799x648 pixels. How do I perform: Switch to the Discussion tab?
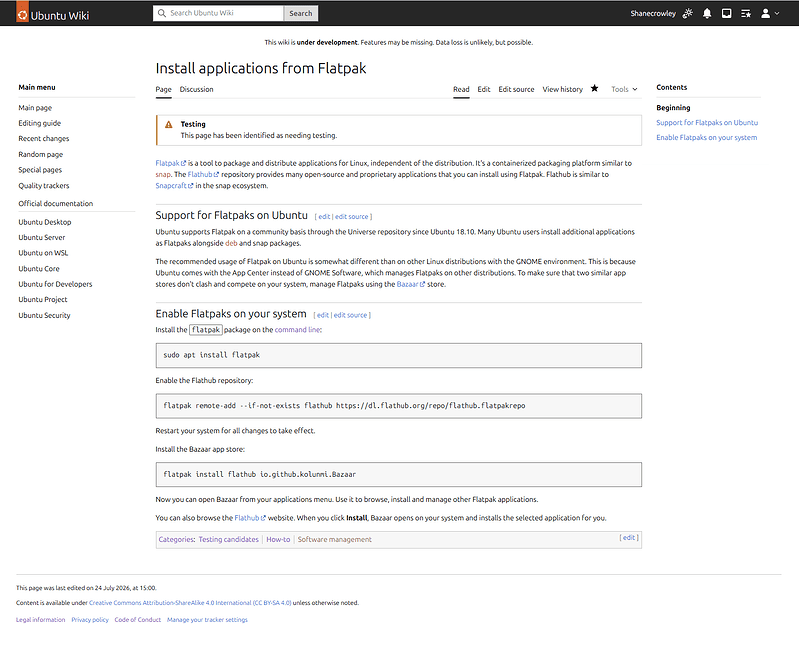click(x=196, y=89)
